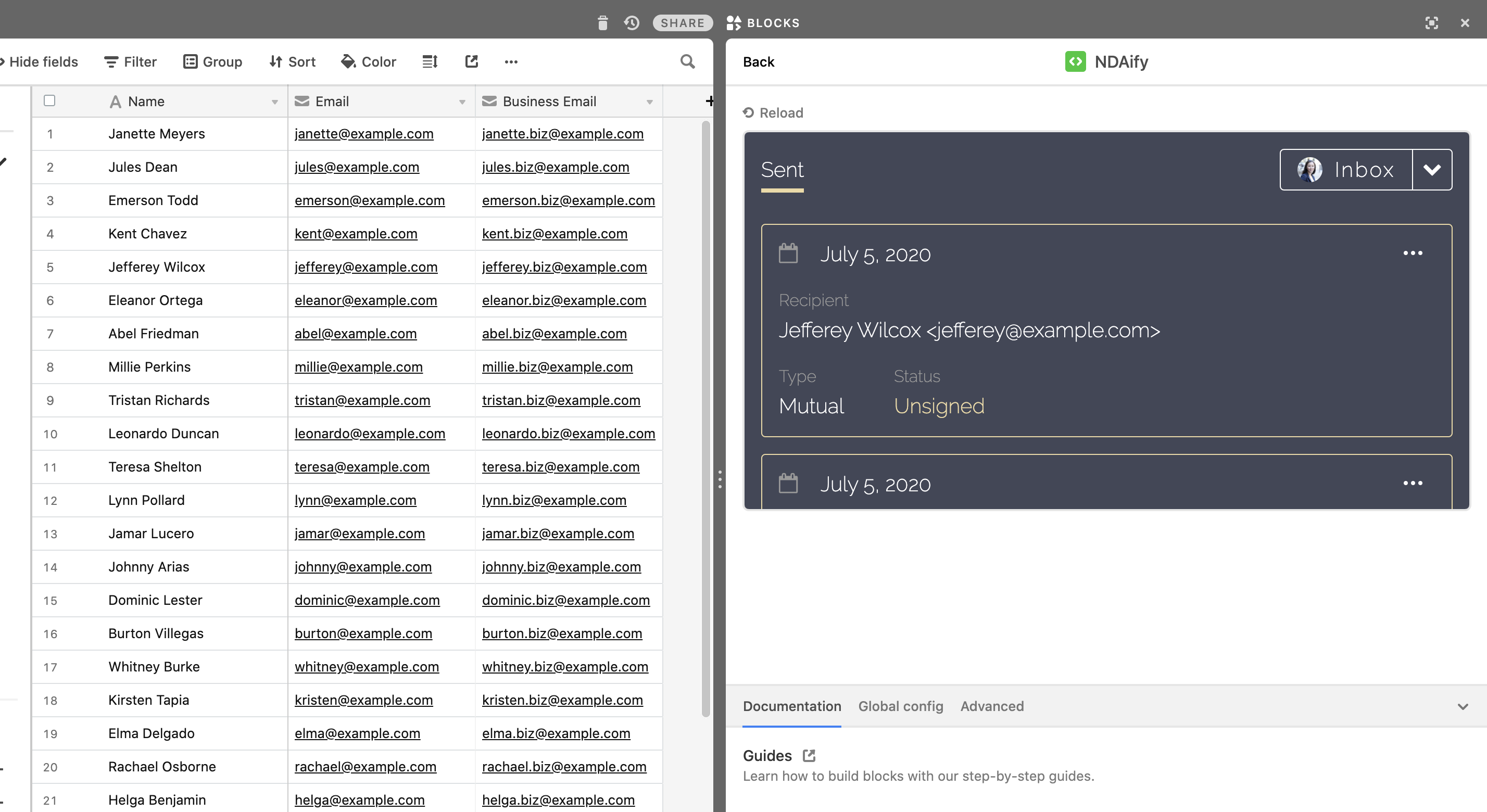The image size is (1487, 812).
Task: Click the share view export icon
Action: pos(472,62)
